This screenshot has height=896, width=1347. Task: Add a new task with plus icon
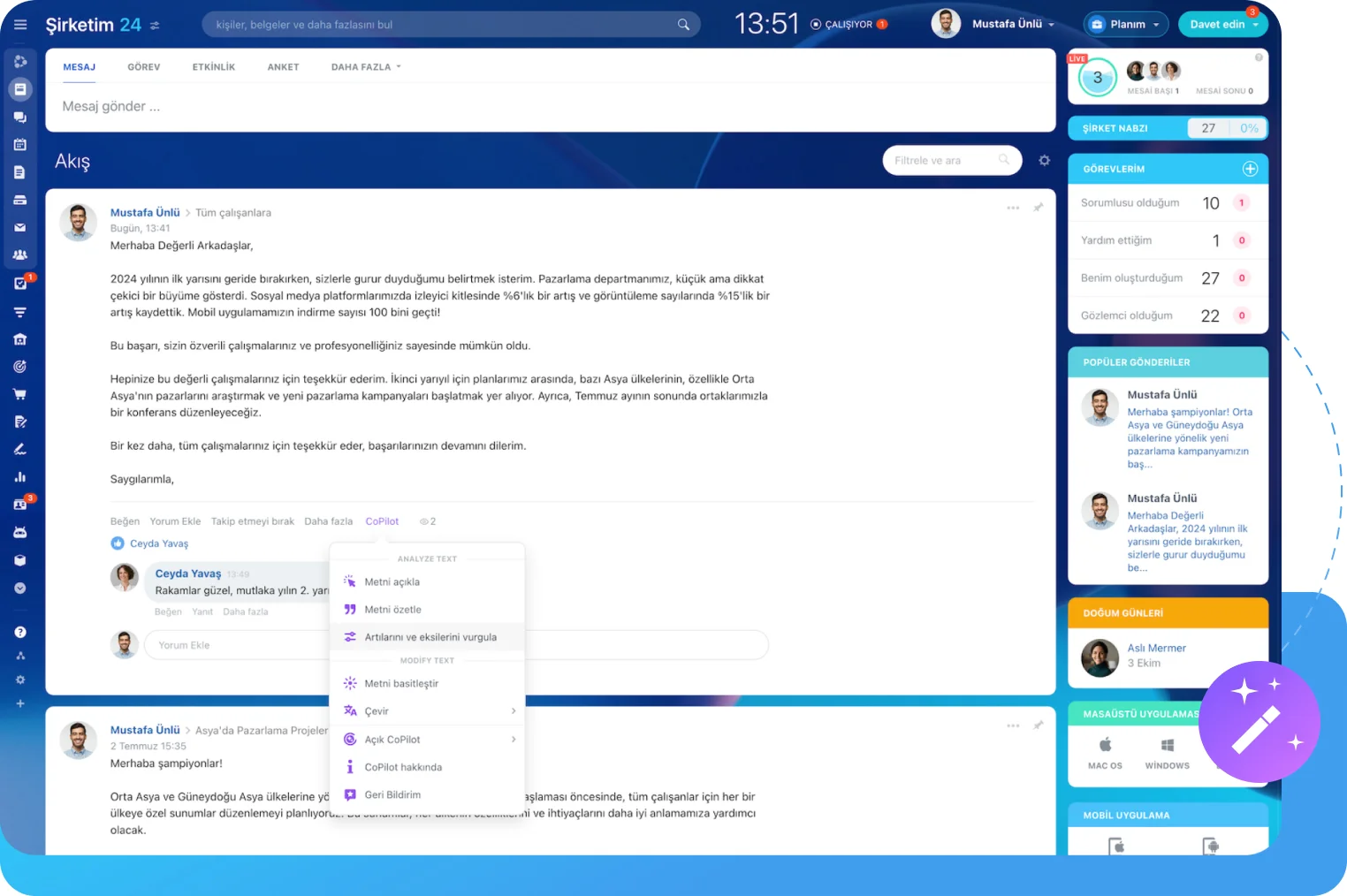(x=1250, y=169)
